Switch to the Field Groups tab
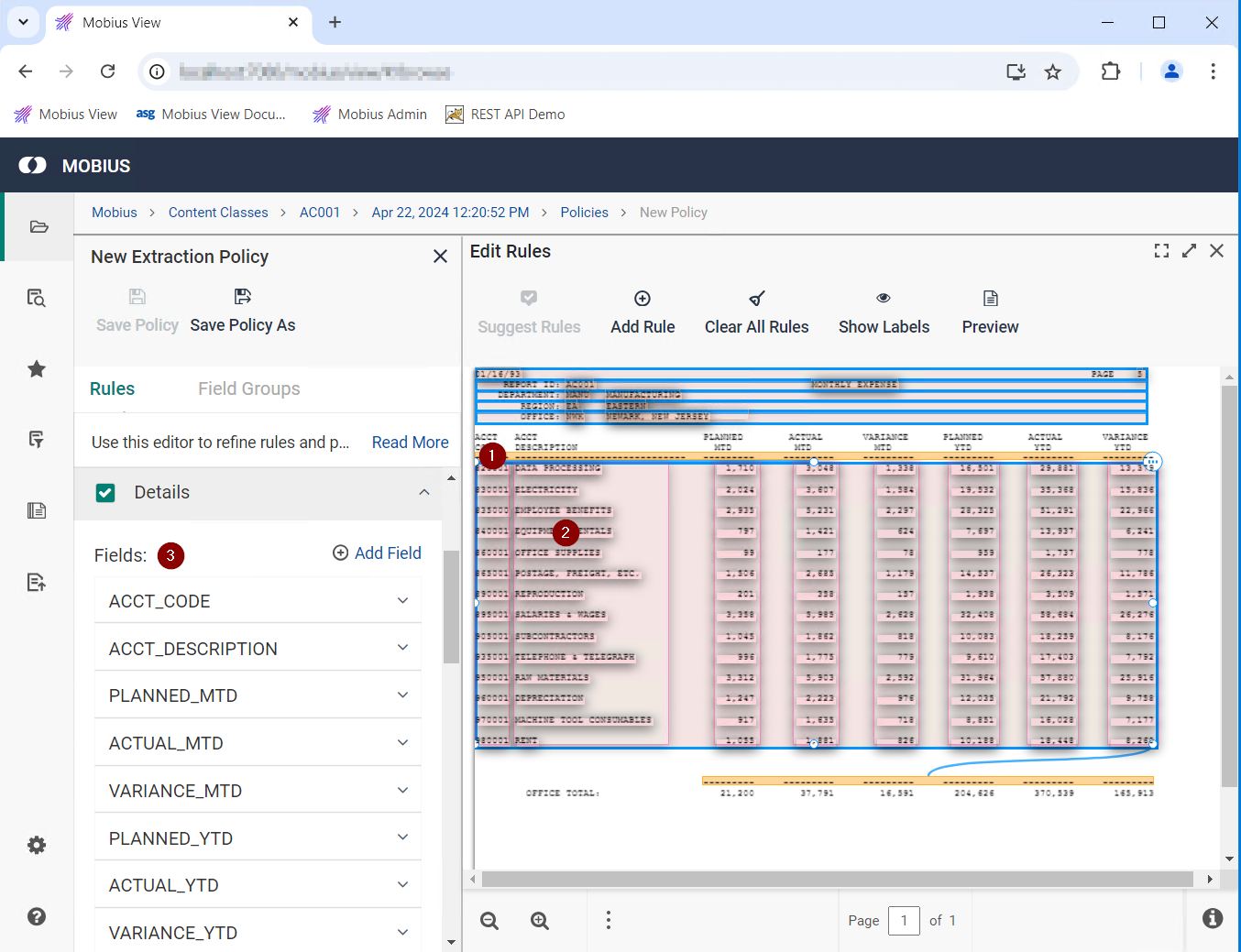Image resolution: width=1241 pixels, height=952 pixels. tap(248, 388)
